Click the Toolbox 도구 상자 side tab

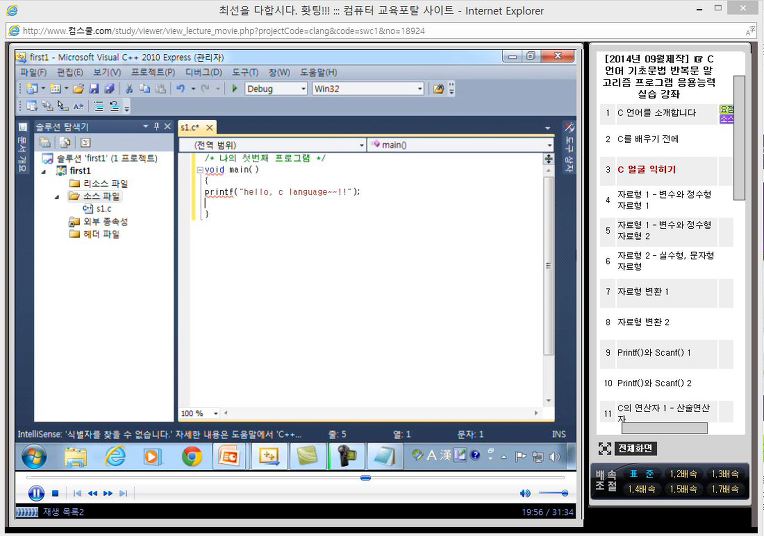click(x=569, y=148)
